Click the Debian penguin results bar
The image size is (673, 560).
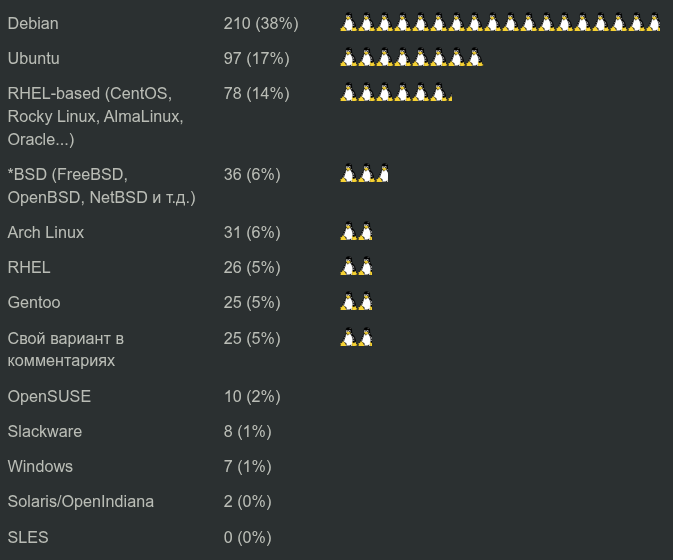coord(500,23)
